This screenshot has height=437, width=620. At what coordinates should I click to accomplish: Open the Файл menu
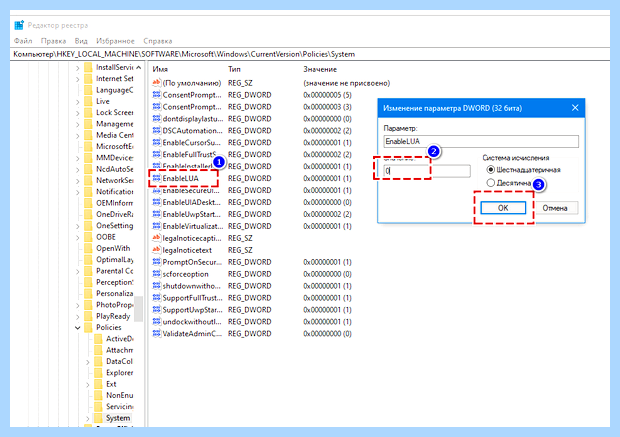coord(23,41)
